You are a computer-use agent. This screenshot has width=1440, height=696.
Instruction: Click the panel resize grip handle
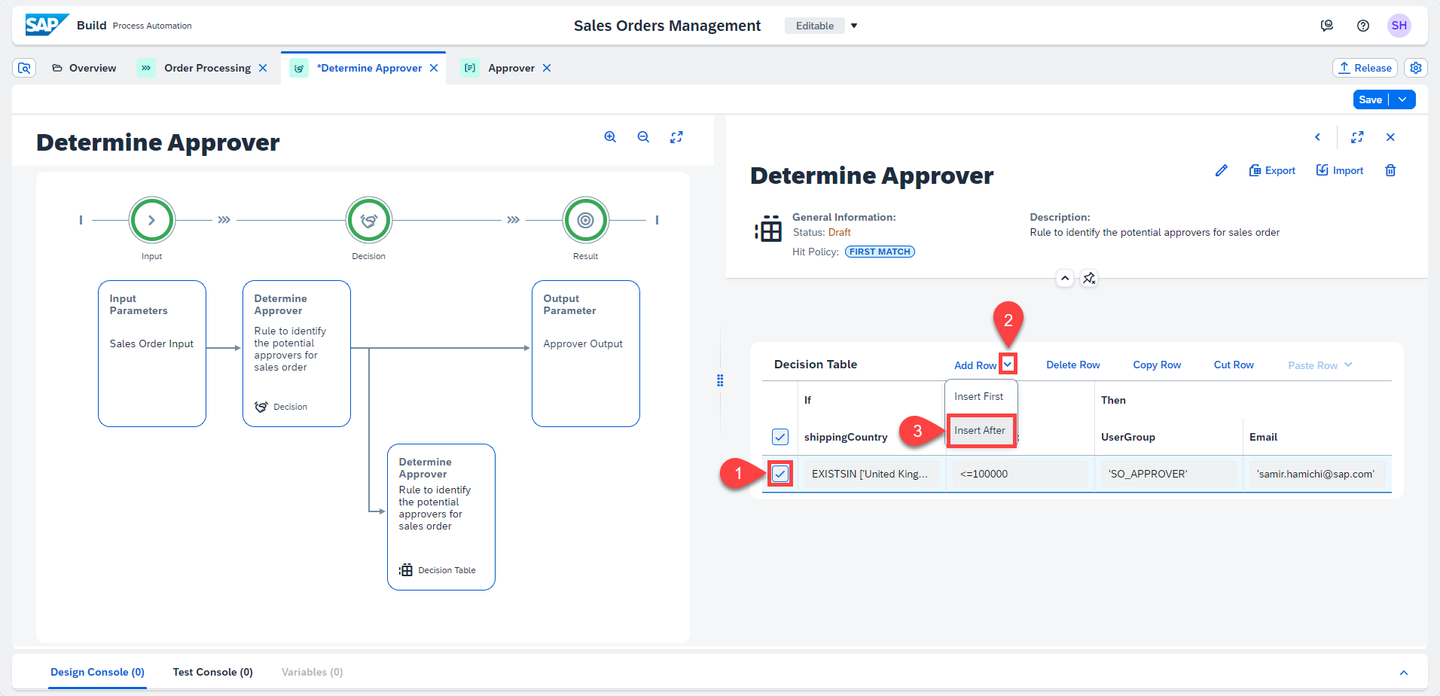(x=720, y=380)
